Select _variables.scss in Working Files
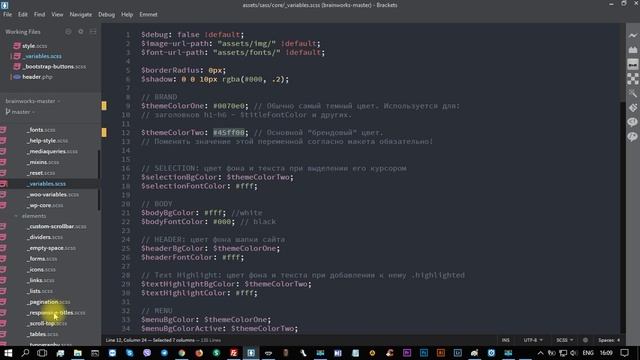 click(x=42, y=56)
